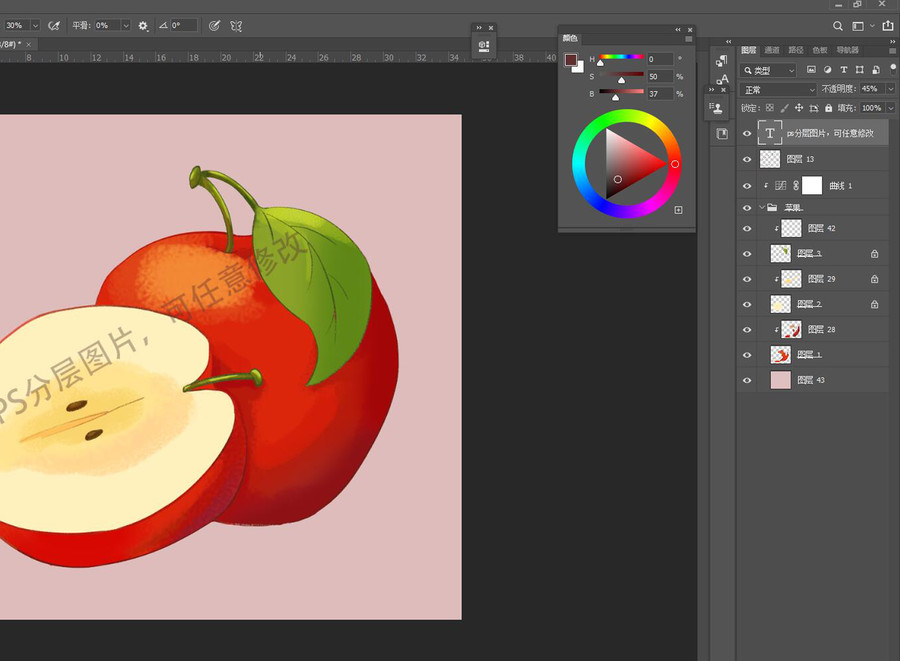Open the 平滑 smoothing dropdown arrow
This screenshot has width=900, height=661.
(x=126, y=26)
